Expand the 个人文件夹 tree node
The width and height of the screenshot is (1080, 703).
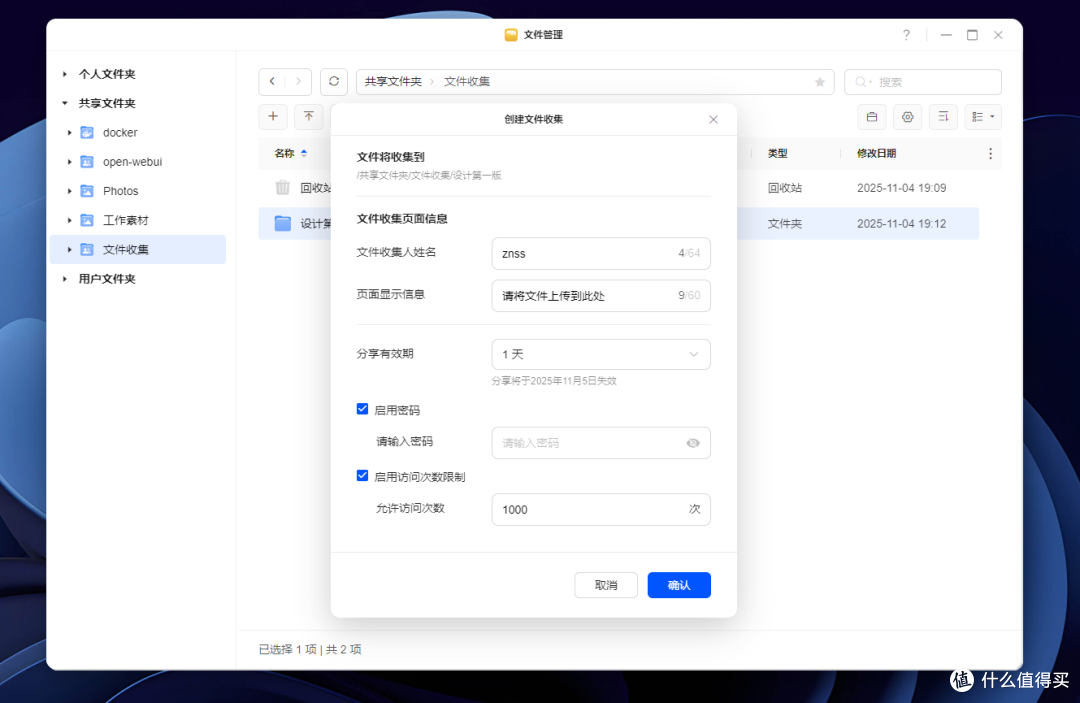(x=65, y=74)
